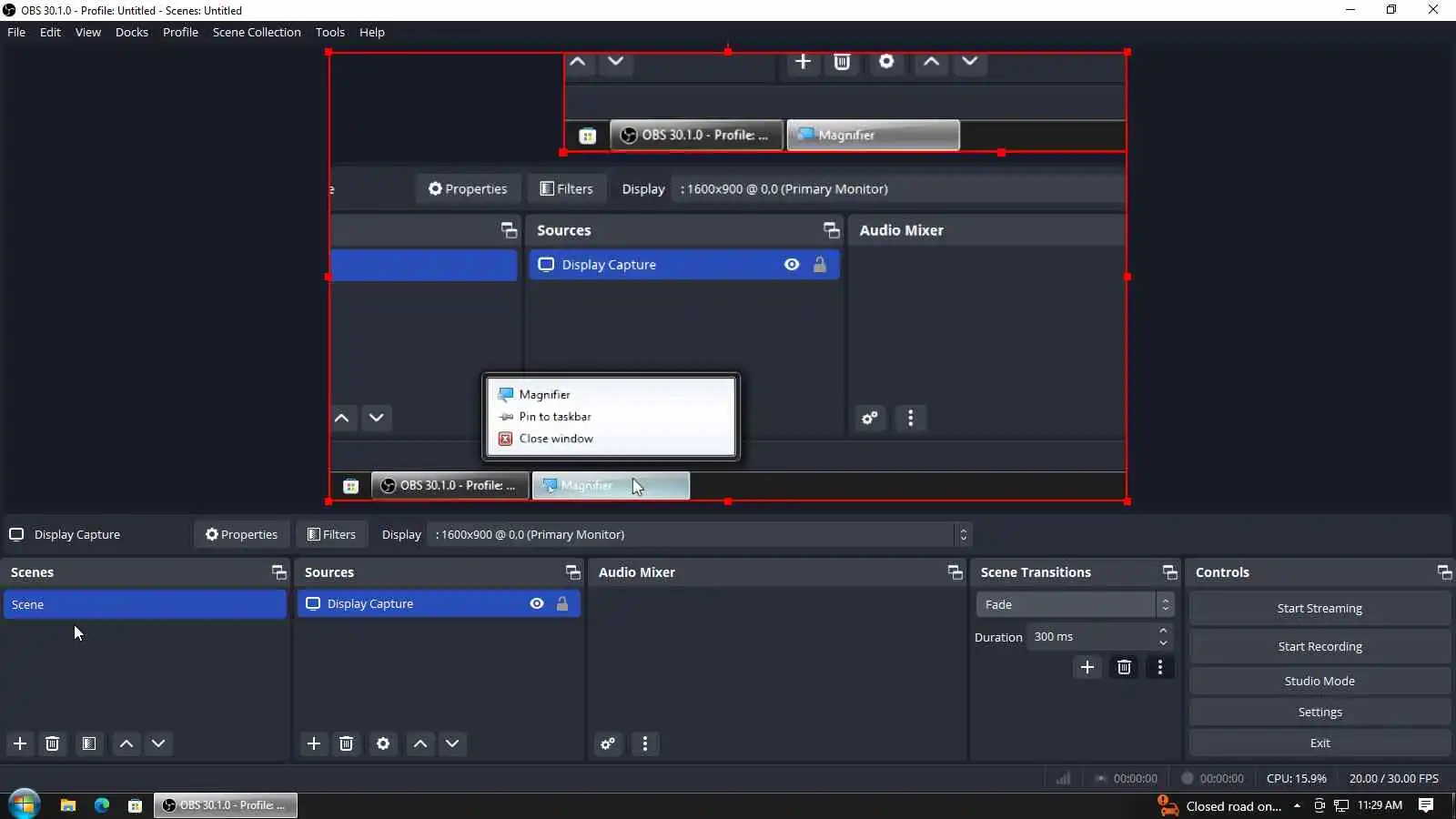This screenshot has height=819, width=1456.
Task: Open the File menu
Action: pos(16,32)
